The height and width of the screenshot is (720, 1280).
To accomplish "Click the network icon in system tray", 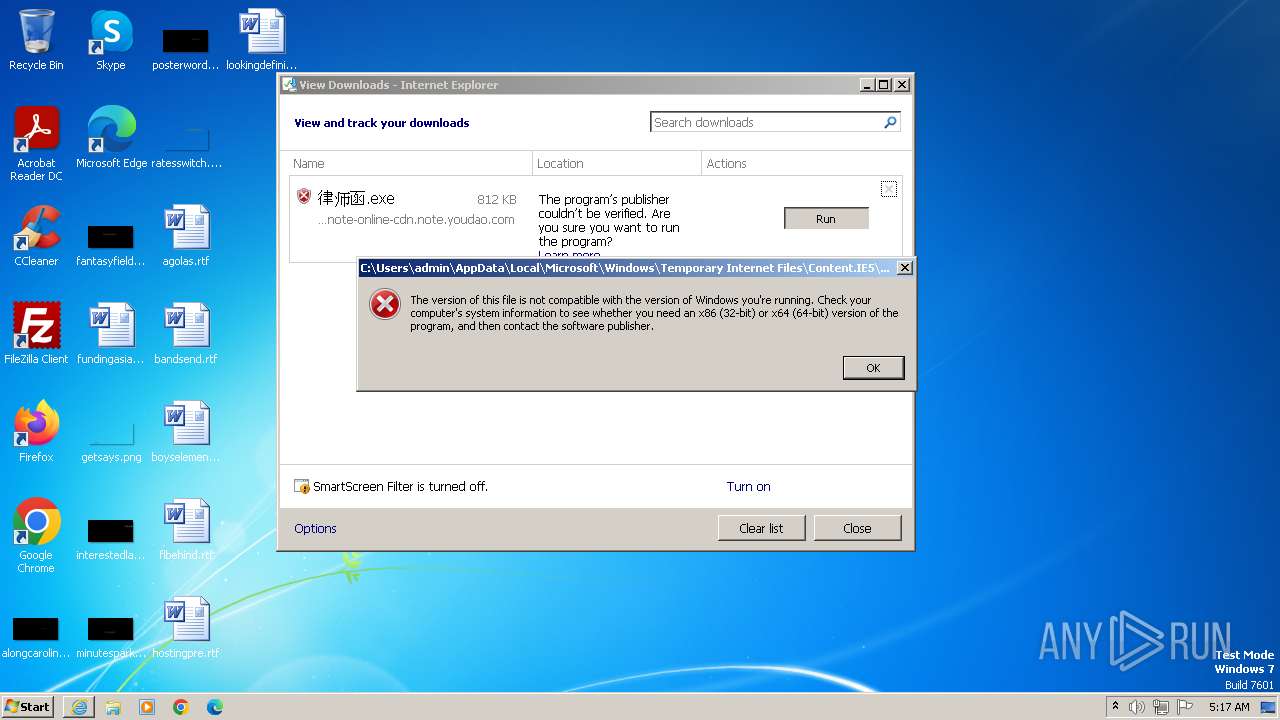I will [1161, 707].
